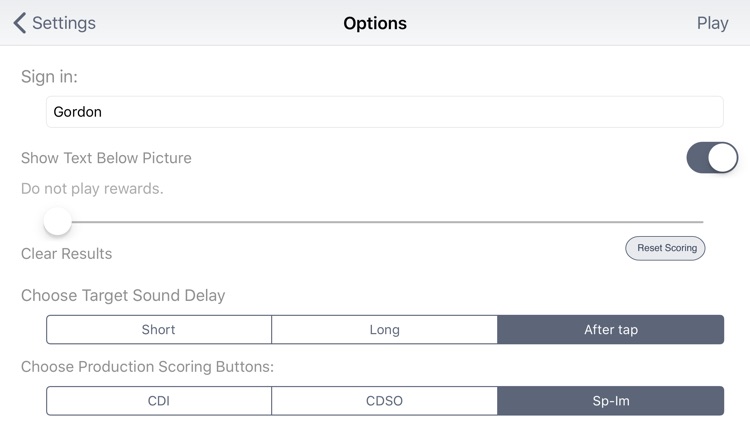Click the Options page title
The image size is (750, 422).
point(375,23)
